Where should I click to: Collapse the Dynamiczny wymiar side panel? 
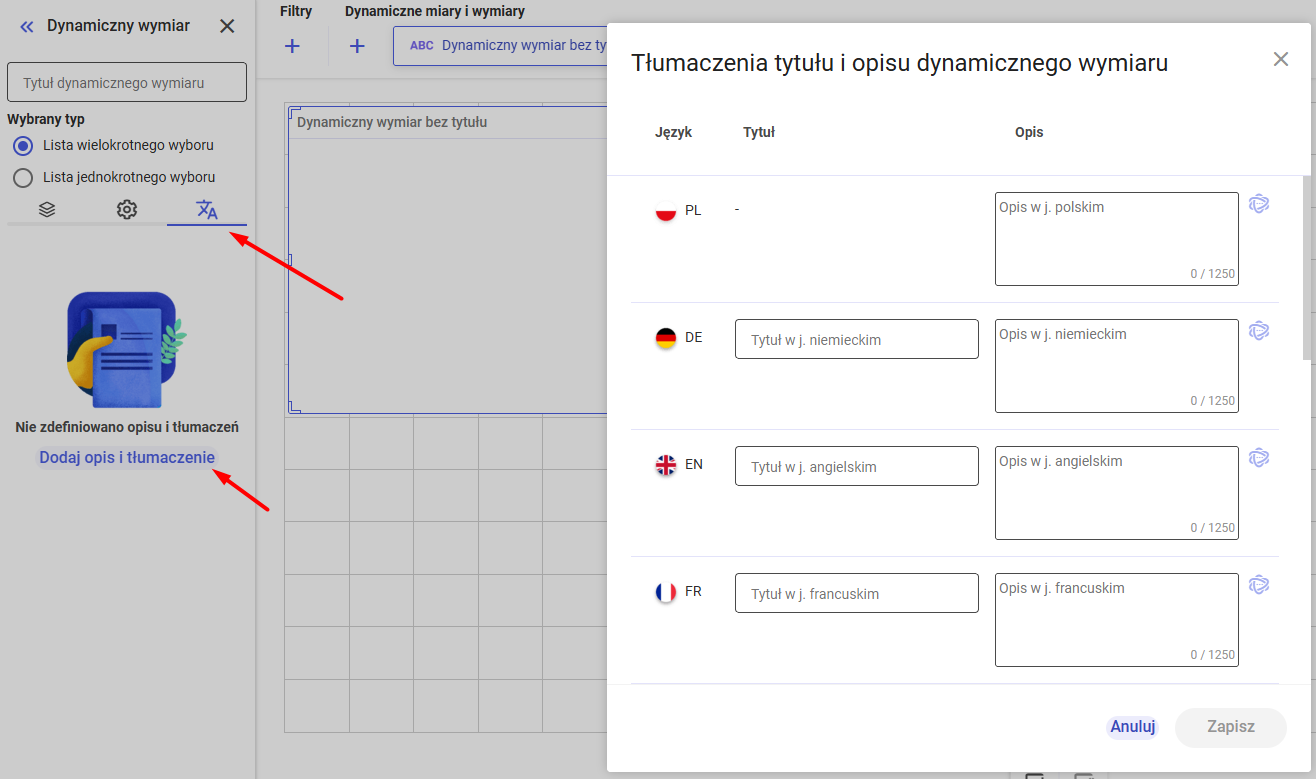coord(27,26)
